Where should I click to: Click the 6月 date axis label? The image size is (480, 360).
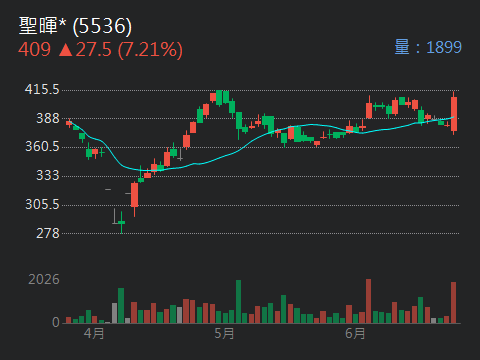(x=355, y=333)
